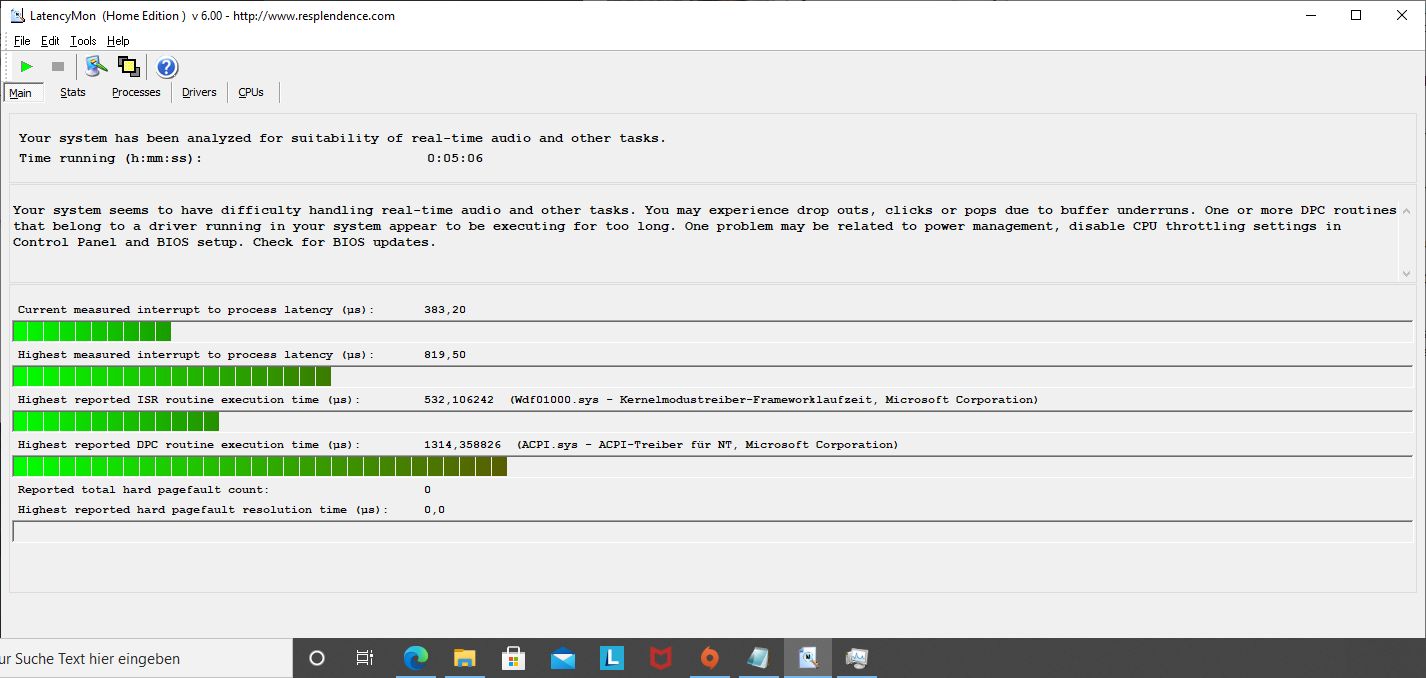Open the File menu
Screen dimensions: 1426x678
pyautogui.click(x=22, y=41)
